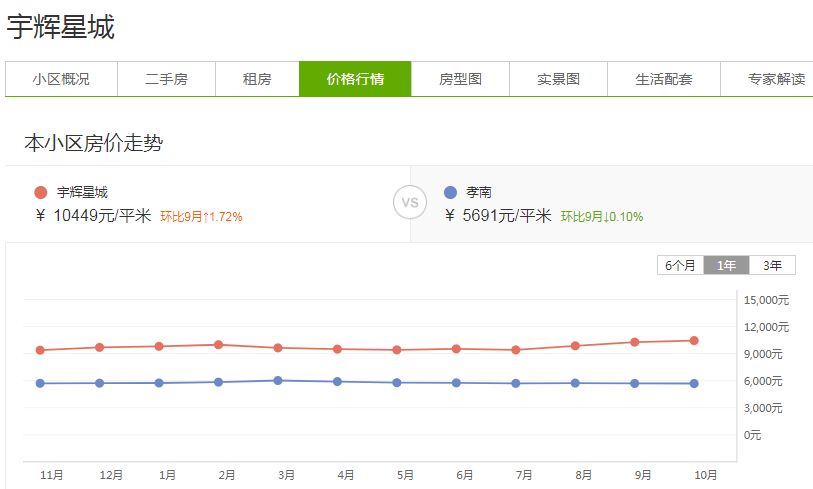Click the 孝南 district price label
813x489 pixels.
[x=478, y=192]
